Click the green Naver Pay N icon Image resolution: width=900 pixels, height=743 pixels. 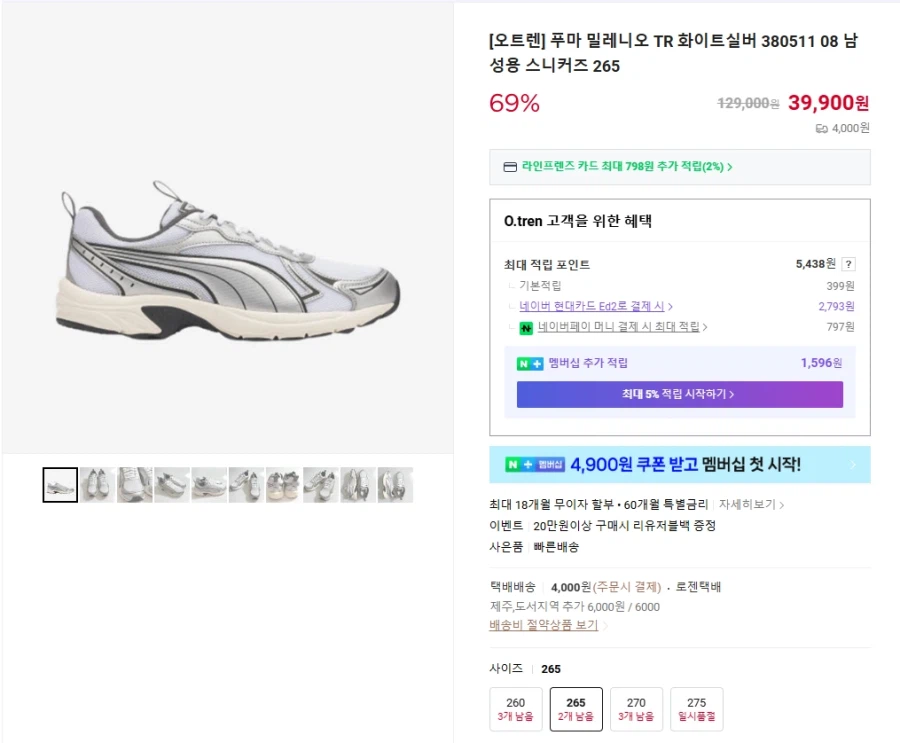526,327
